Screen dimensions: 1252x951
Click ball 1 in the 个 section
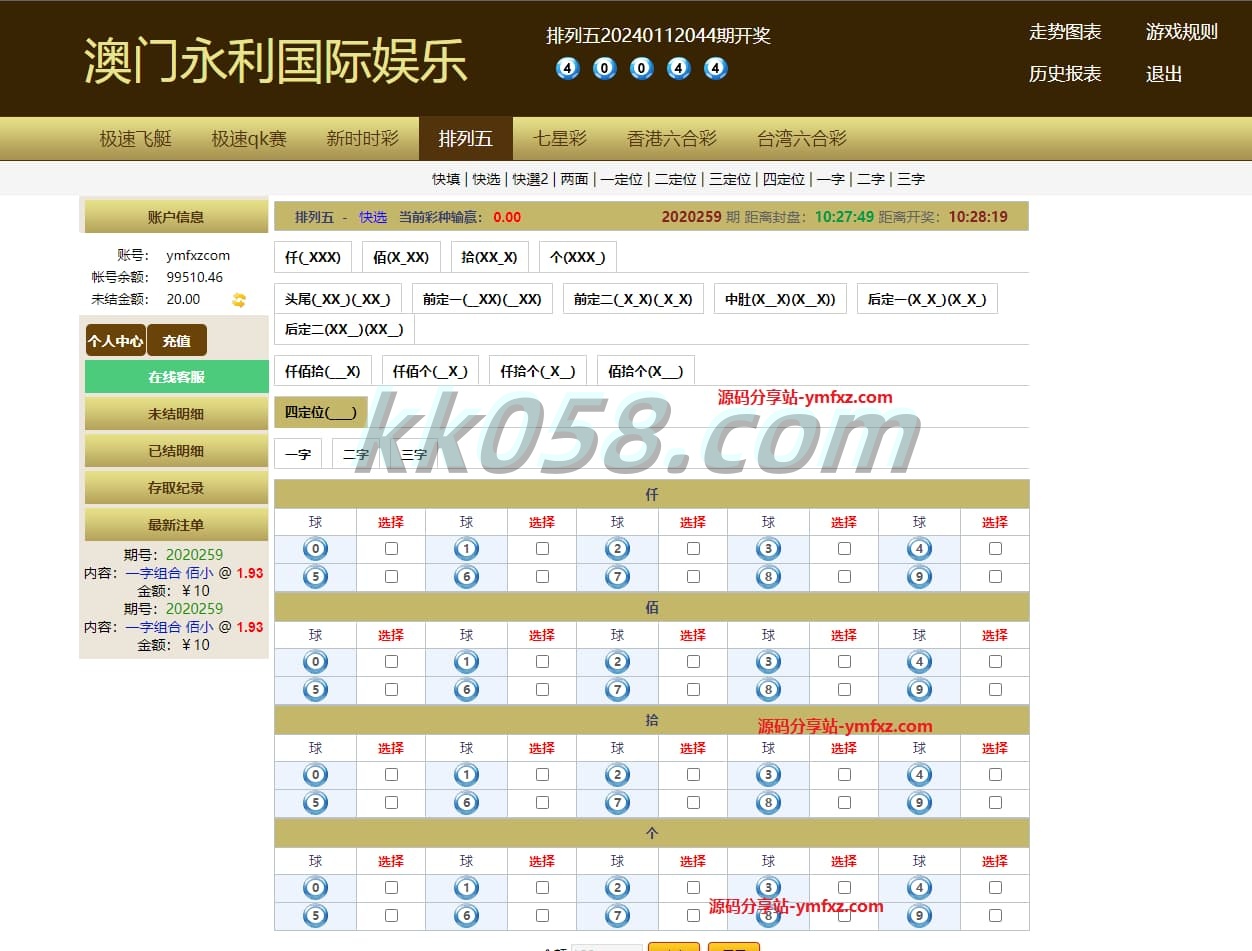click(466, 888)
